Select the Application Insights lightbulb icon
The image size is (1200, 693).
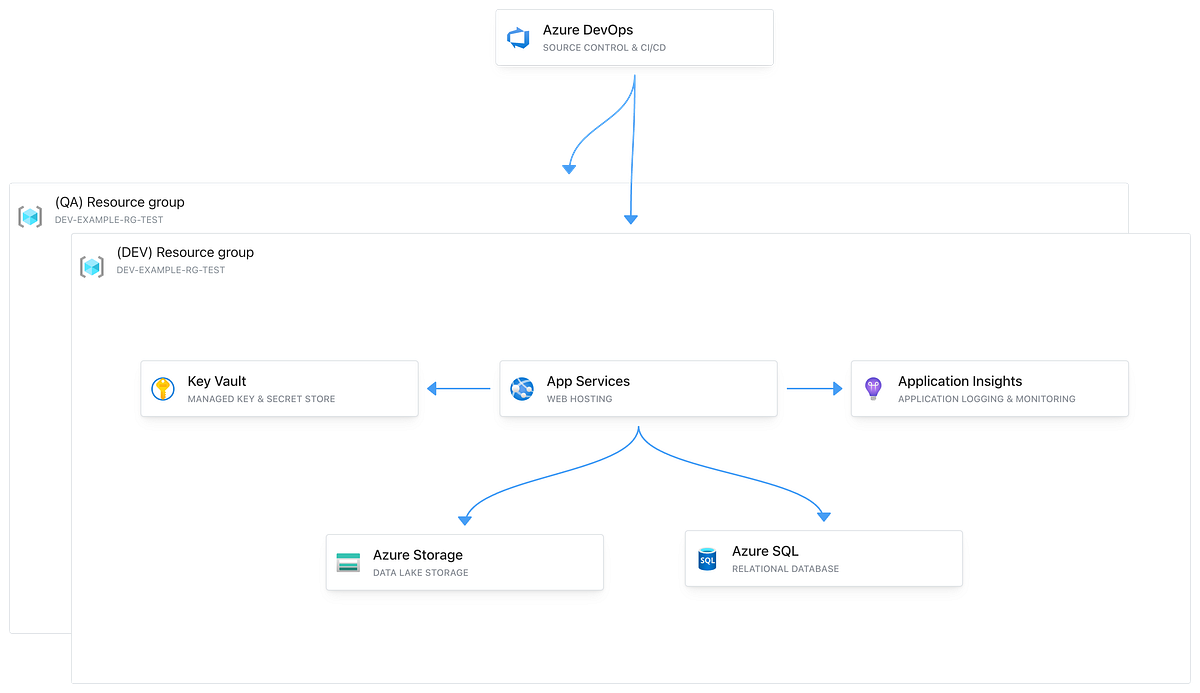click(x=873, y=388)
